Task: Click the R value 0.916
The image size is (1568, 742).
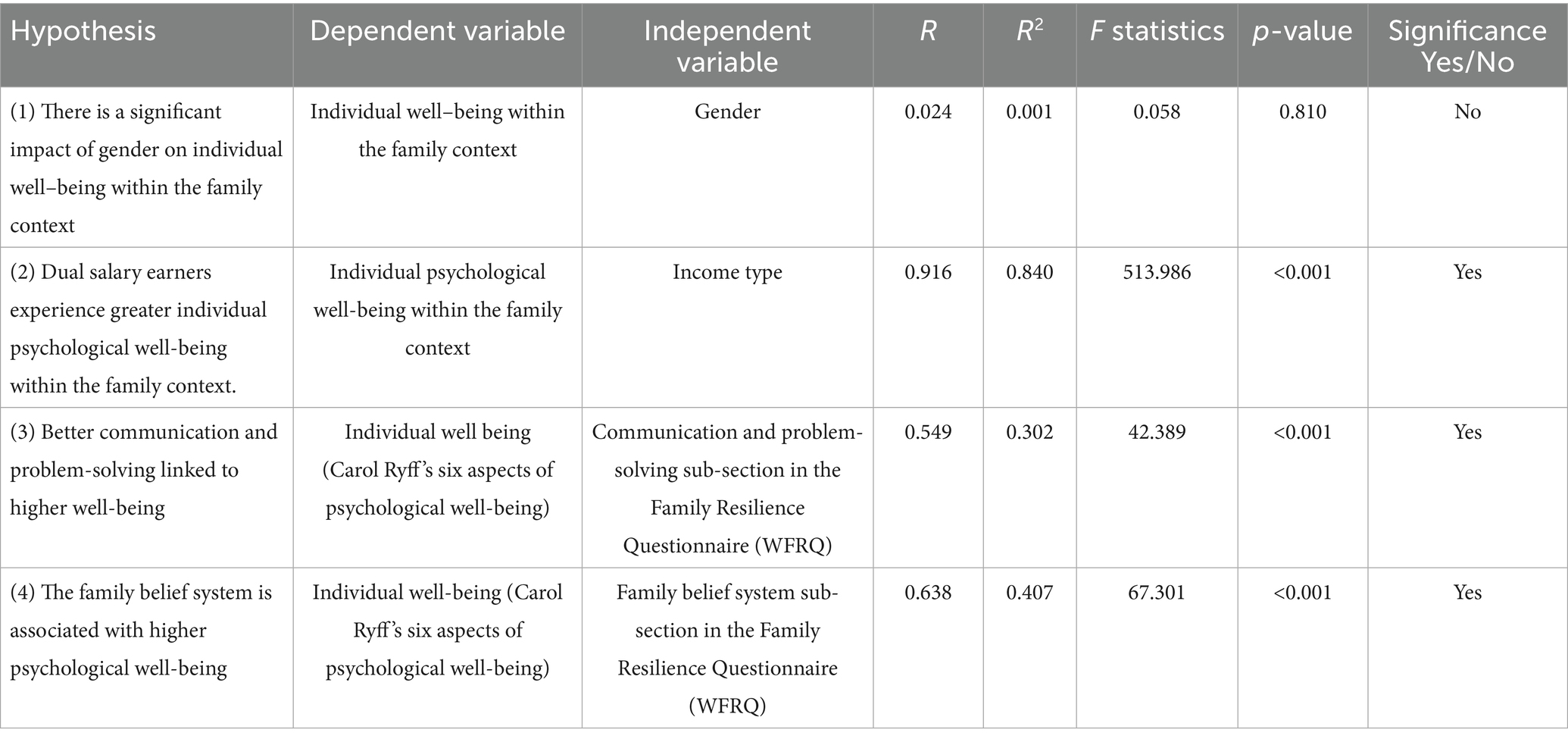Action: coord(928,273)
